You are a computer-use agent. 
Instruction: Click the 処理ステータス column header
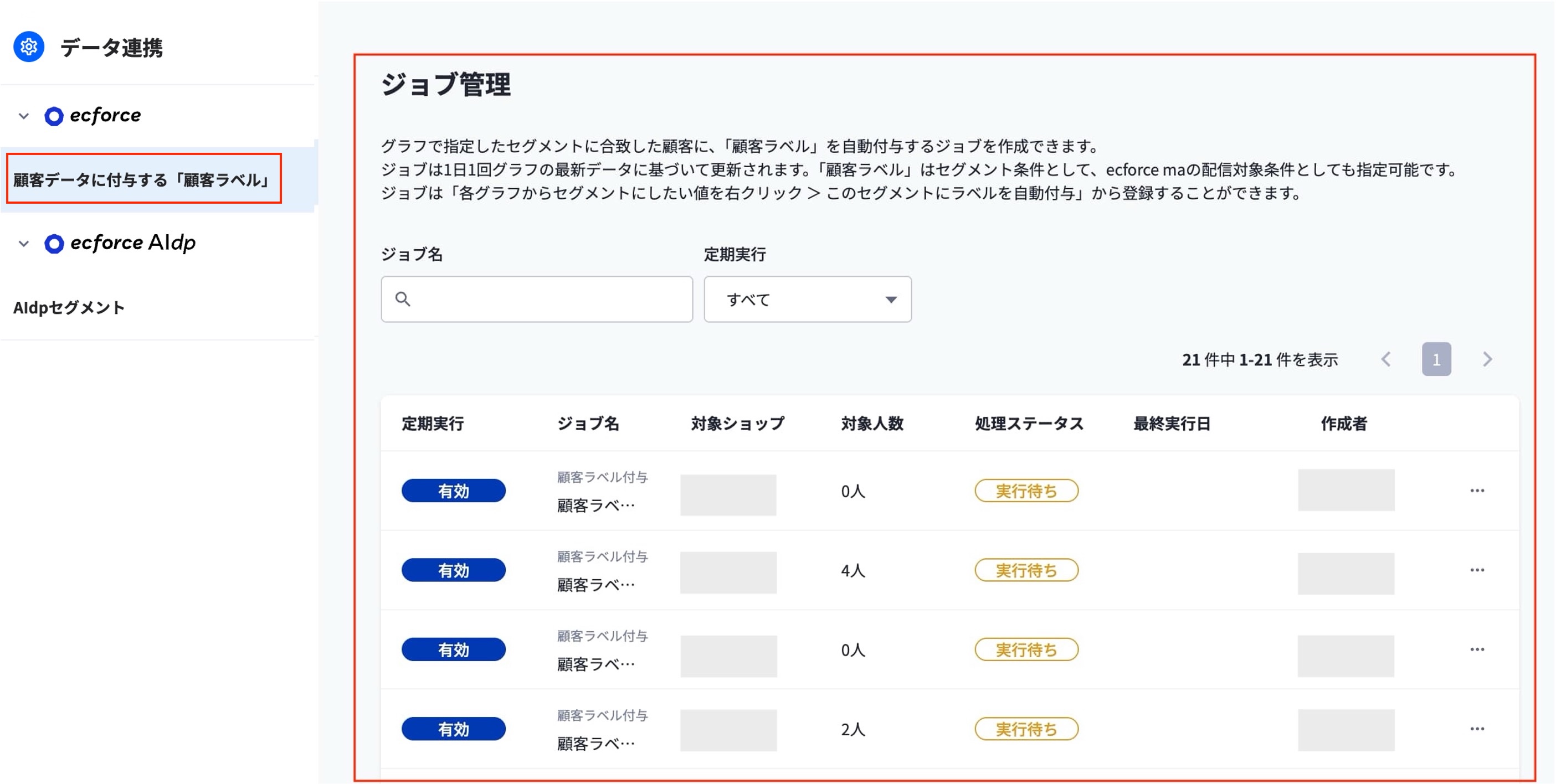point(1029,423)
